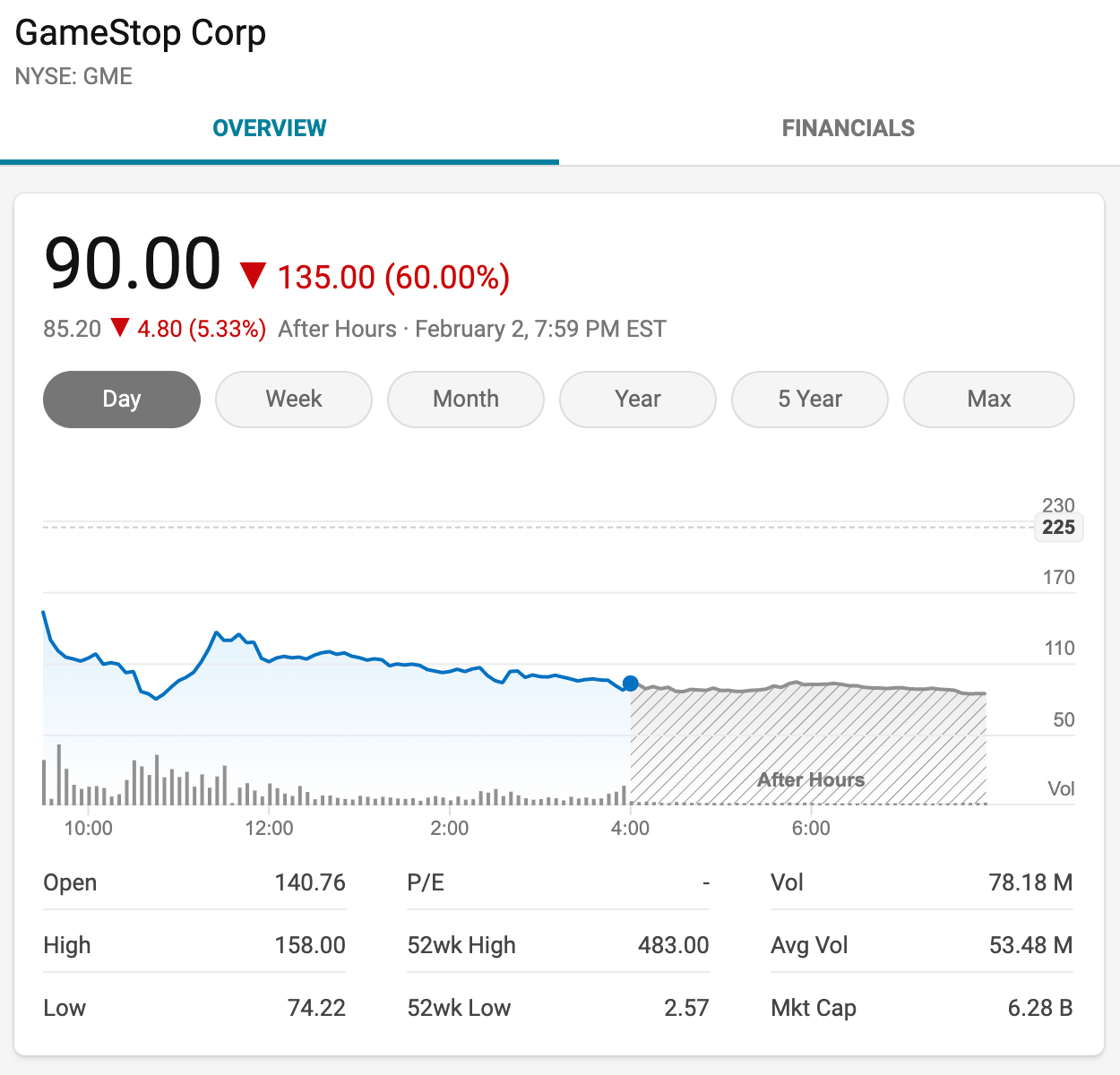
Task: Show the Year price chart
Action: [x=638, y=400]
